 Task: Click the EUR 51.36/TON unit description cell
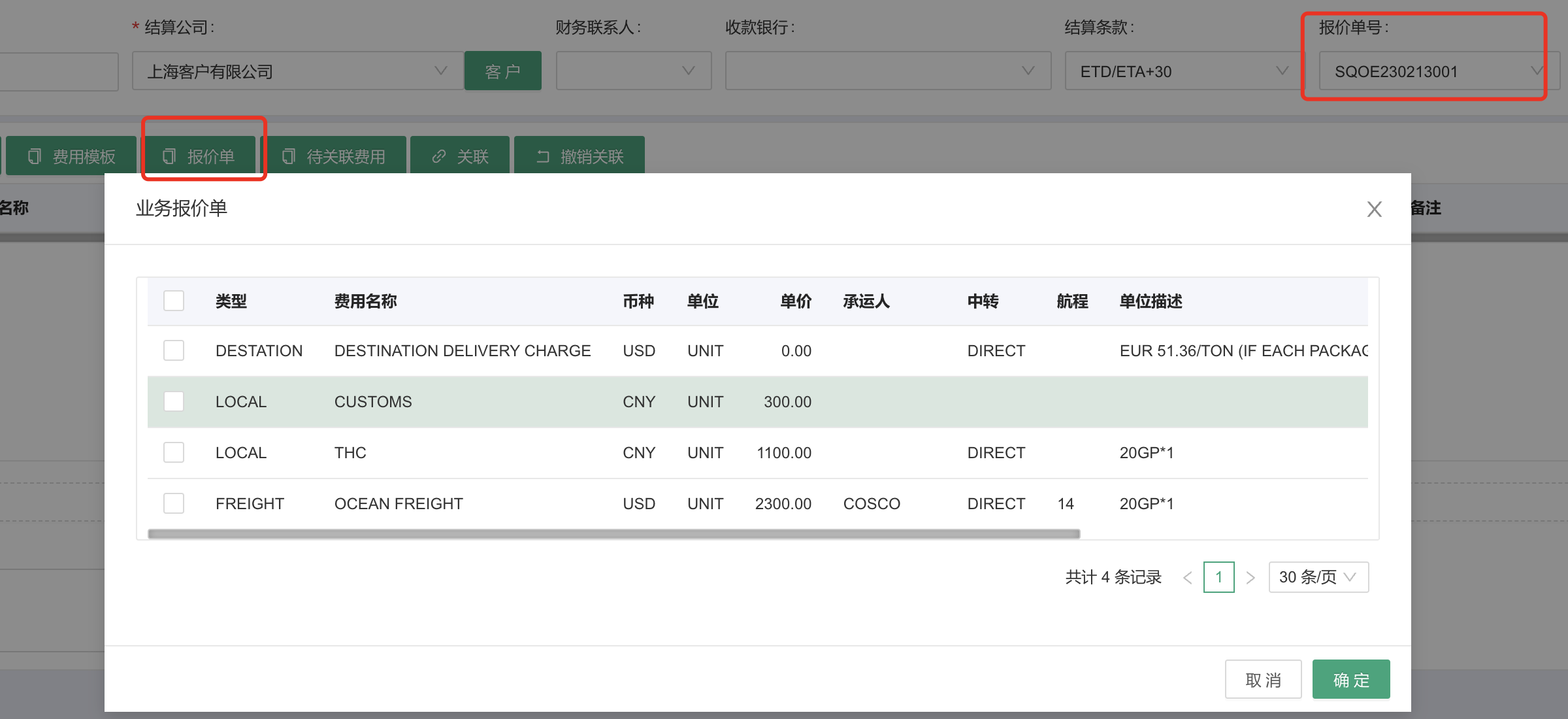tap(1244, 351)
